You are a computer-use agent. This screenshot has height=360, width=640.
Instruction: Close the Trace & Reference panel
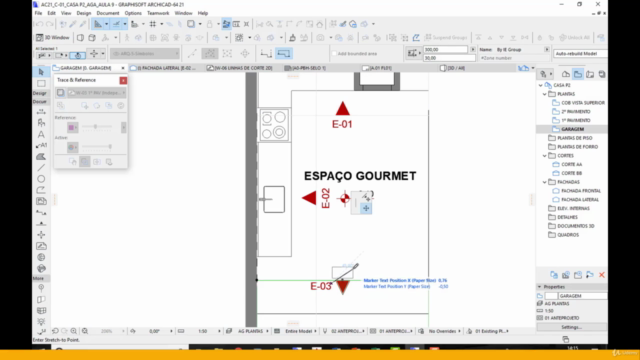click(x=123, y=80)
